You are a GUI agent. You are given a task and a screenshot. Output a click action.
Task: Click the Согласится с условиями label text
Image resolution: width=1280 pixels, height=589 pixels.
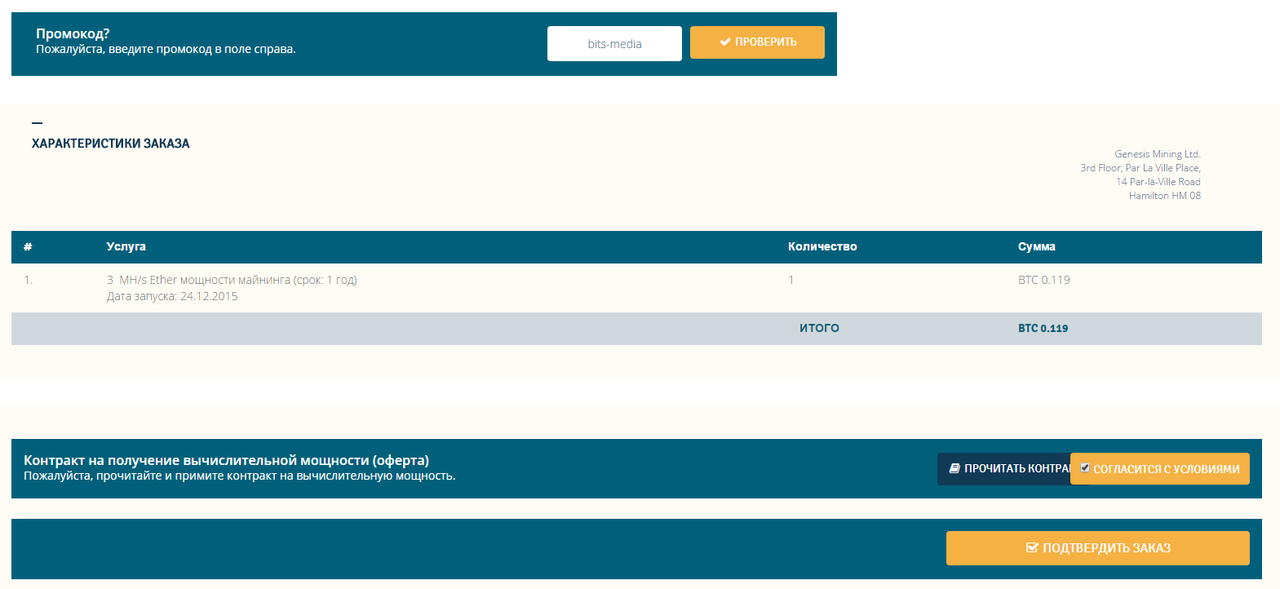pyautogui.click(x=1167, y=469)
